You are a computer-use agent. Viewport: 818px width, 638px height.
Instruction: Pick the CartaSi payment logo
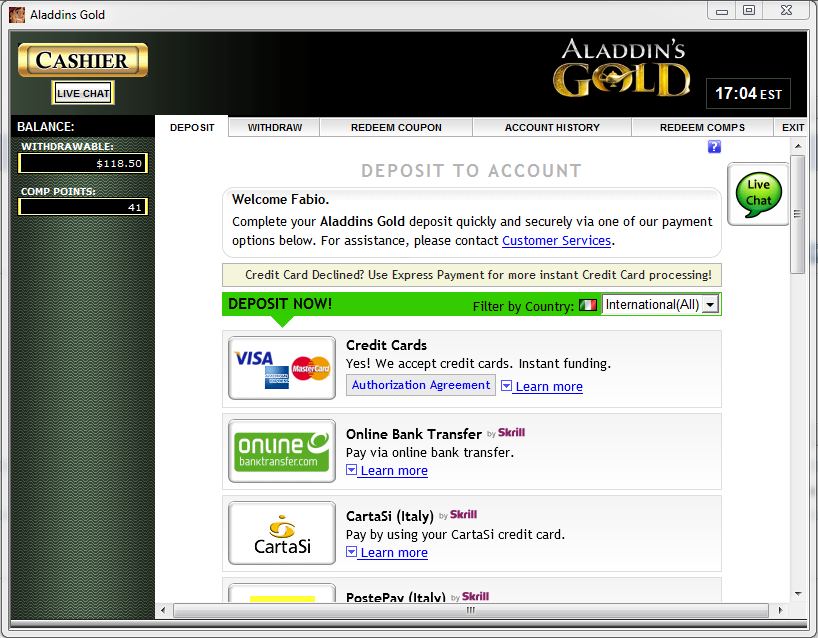[x=282, y=533]
